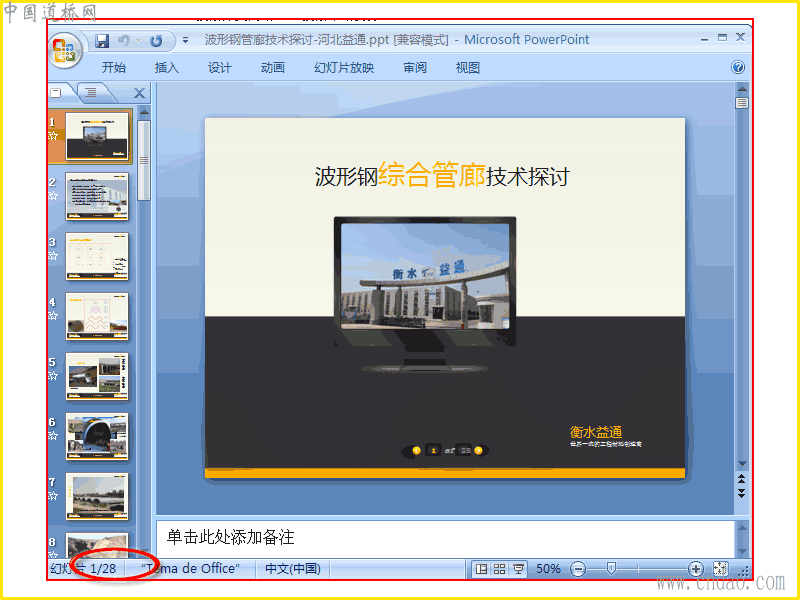Open the Office button menu
Image resolution: width=800 pixels, height=600 pixels.
tap(65, 50)
